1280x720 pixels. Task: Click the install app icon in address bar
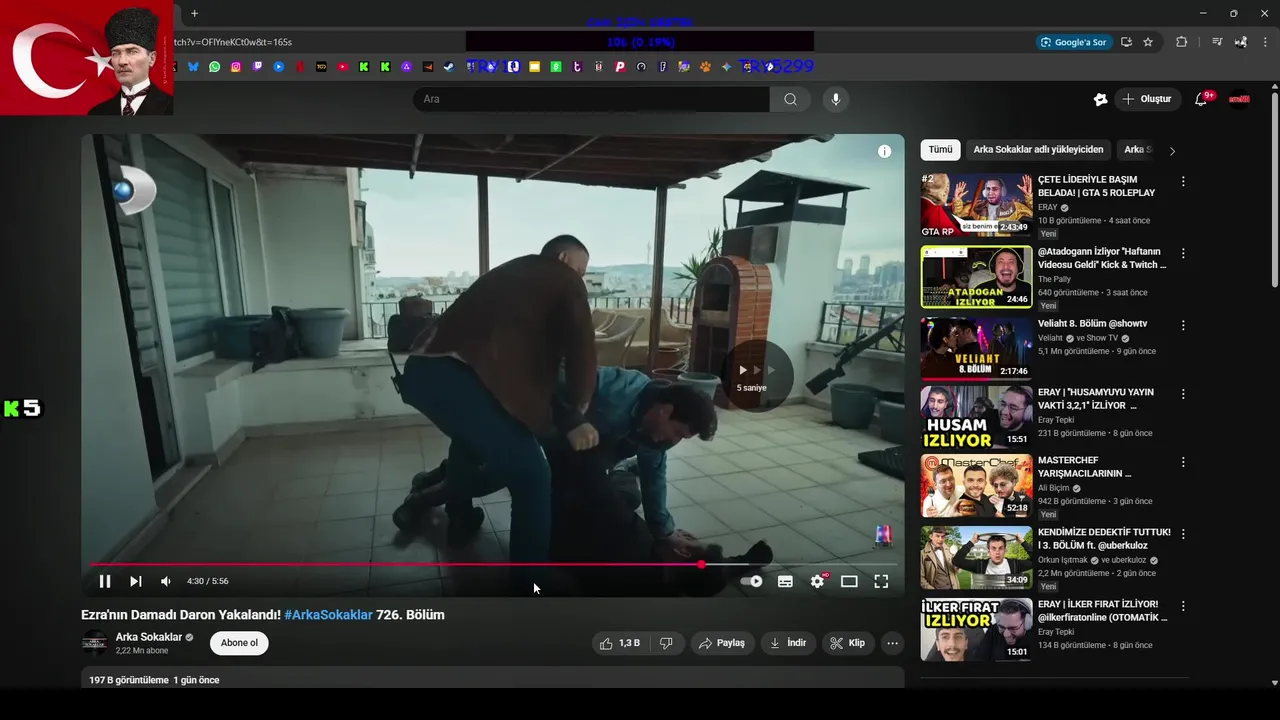(x=1126, y=42)
